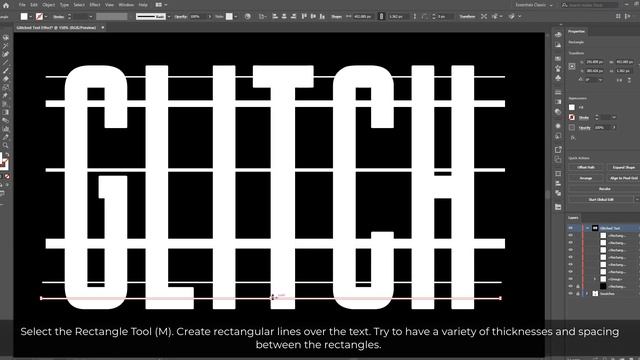Click the Arrange quick action button
Screen dimensions: 640x360
pos(586,178)
